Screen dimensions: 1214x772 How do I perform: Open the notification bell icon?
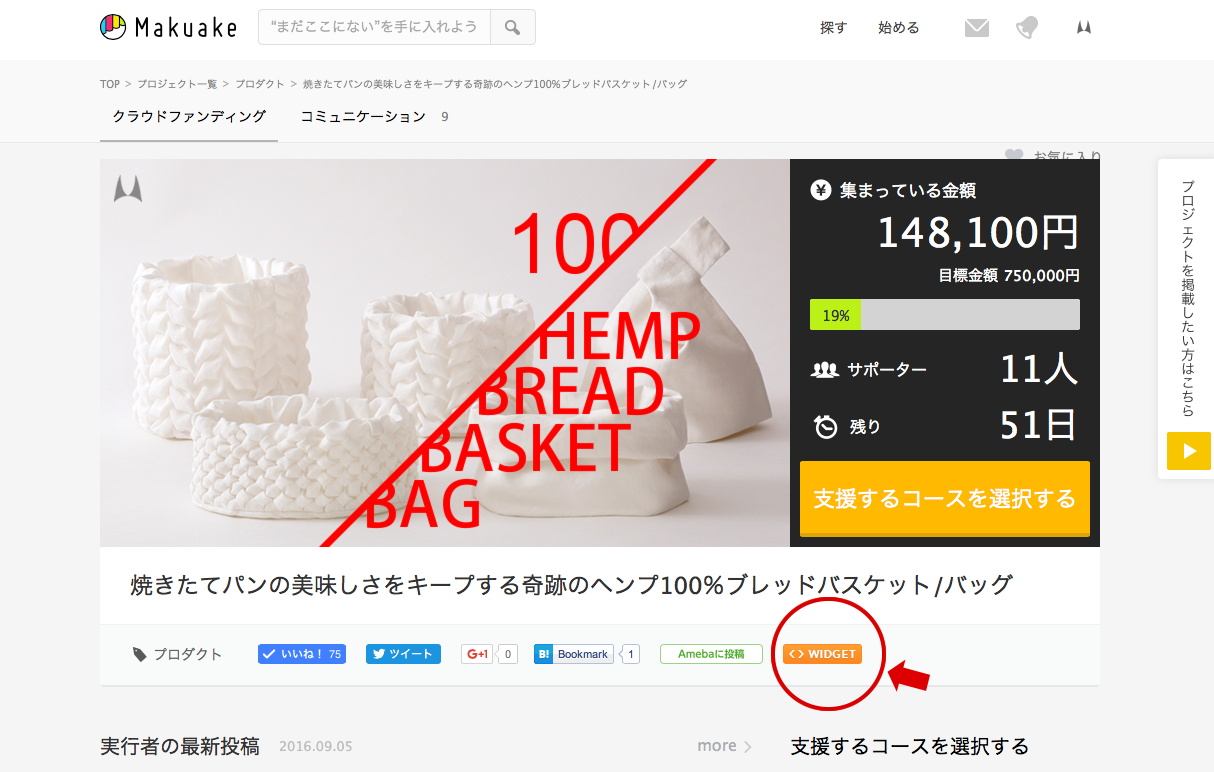(x=1027, y=28)
